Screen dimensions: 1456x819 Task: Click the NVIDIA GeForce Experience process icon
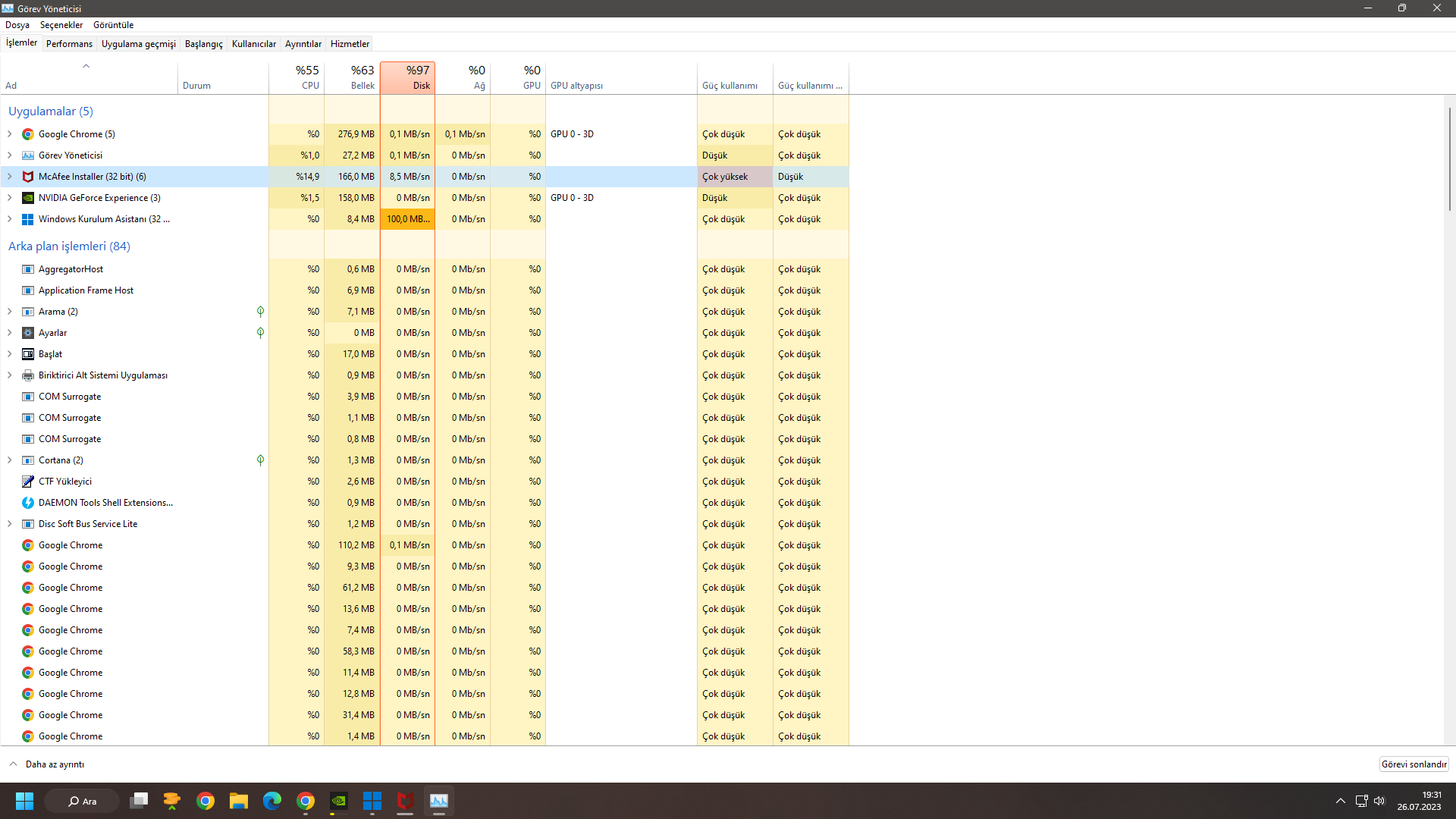coord(28,198)
